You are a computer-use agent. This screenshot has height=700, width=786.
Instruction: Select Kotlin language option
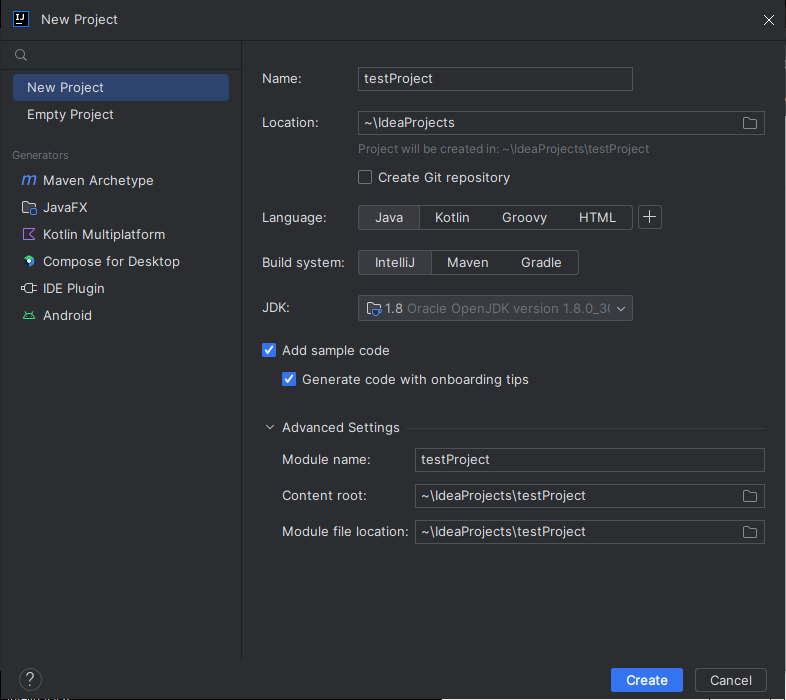click(452, 218)
